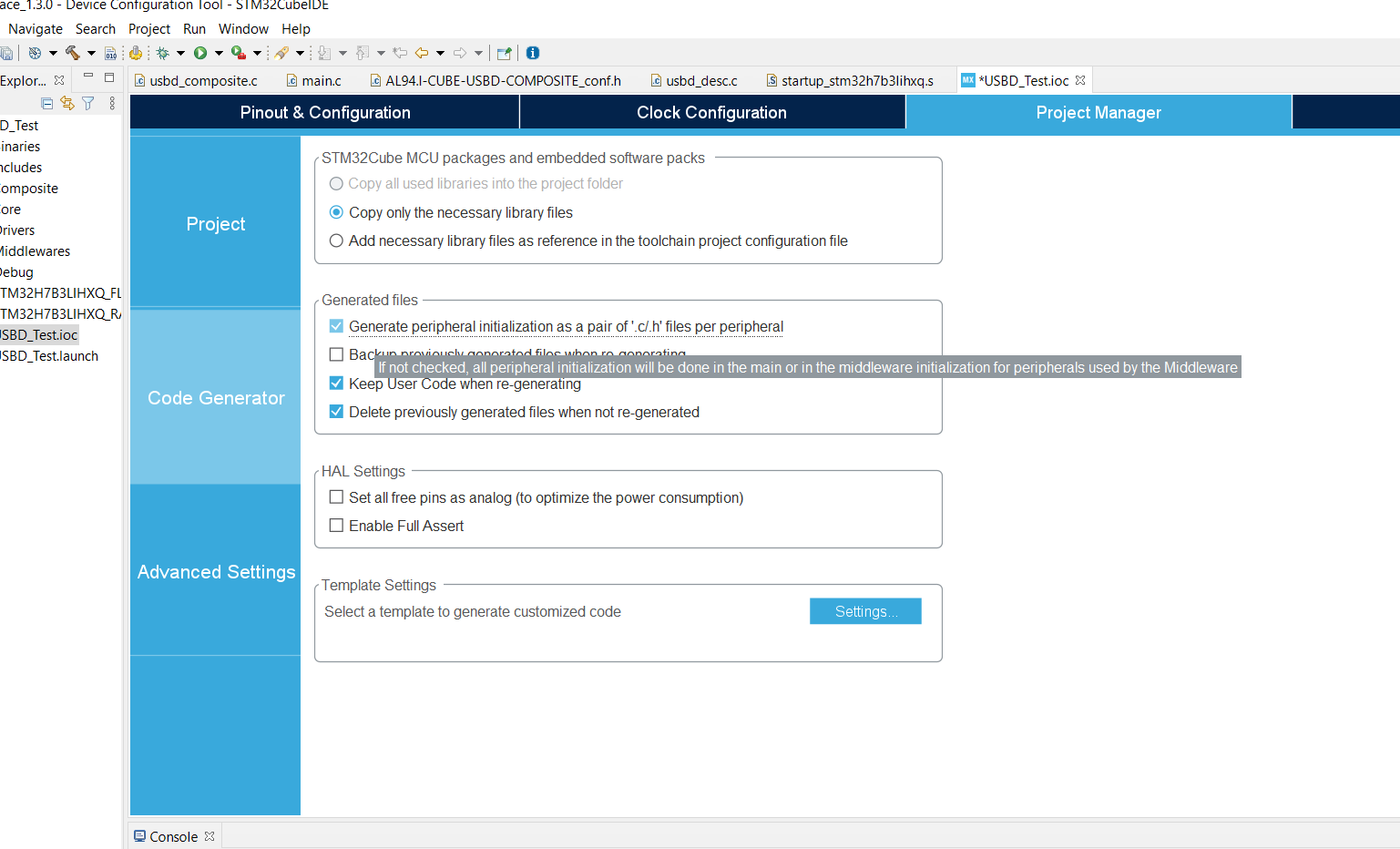
Task: Open the usbd_desc.c editor tab
Action: click(x=694, y=80)
